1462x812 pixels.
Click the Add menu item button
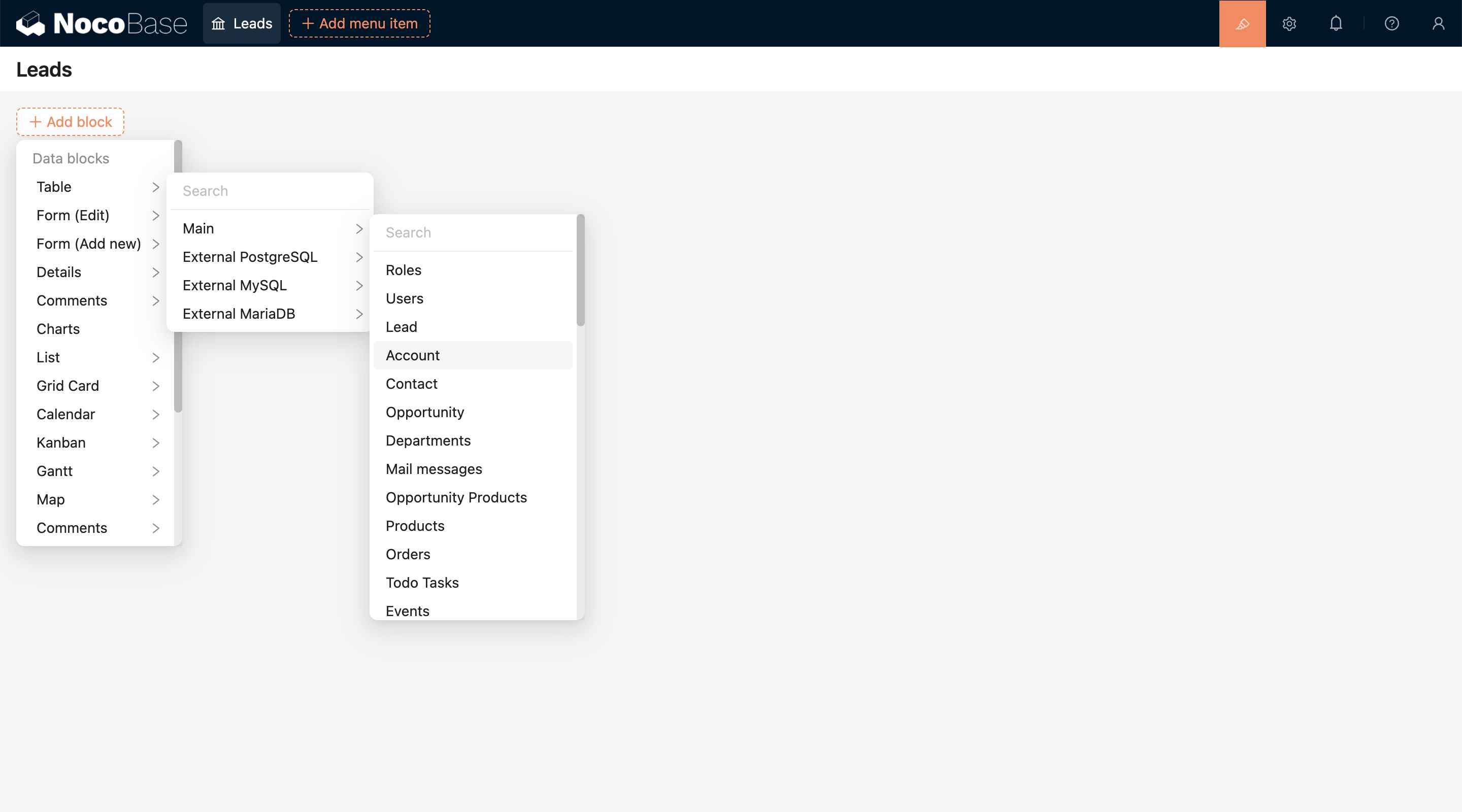359,23
